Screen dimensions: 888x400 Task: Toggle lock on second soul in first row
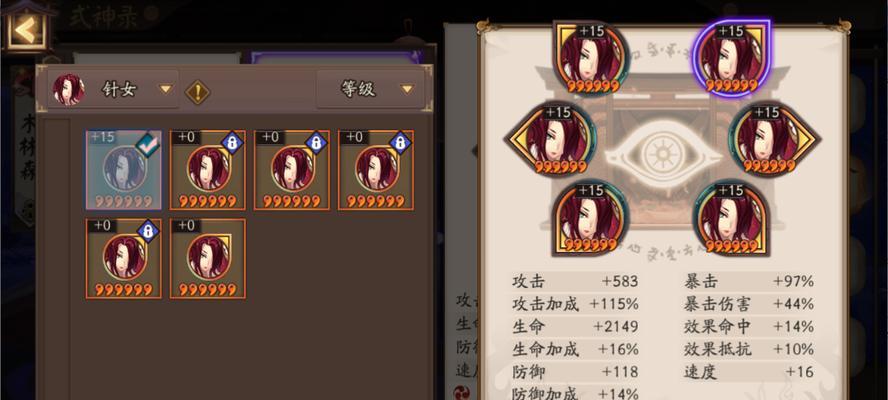(x=232, y=143)
